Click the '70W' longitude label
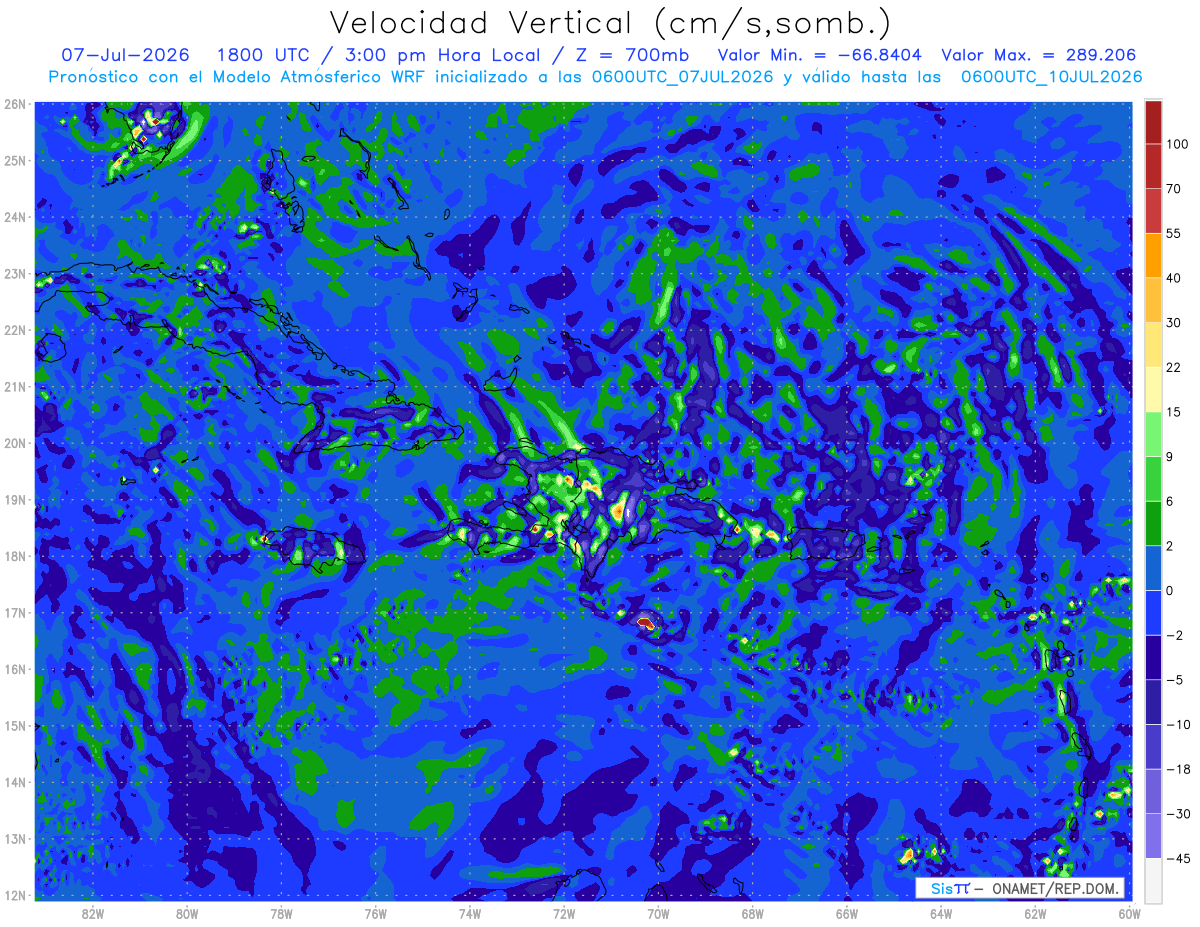The height and width of the screenshot is (927, 1200). pyautogui.click(x=658, y=913)
